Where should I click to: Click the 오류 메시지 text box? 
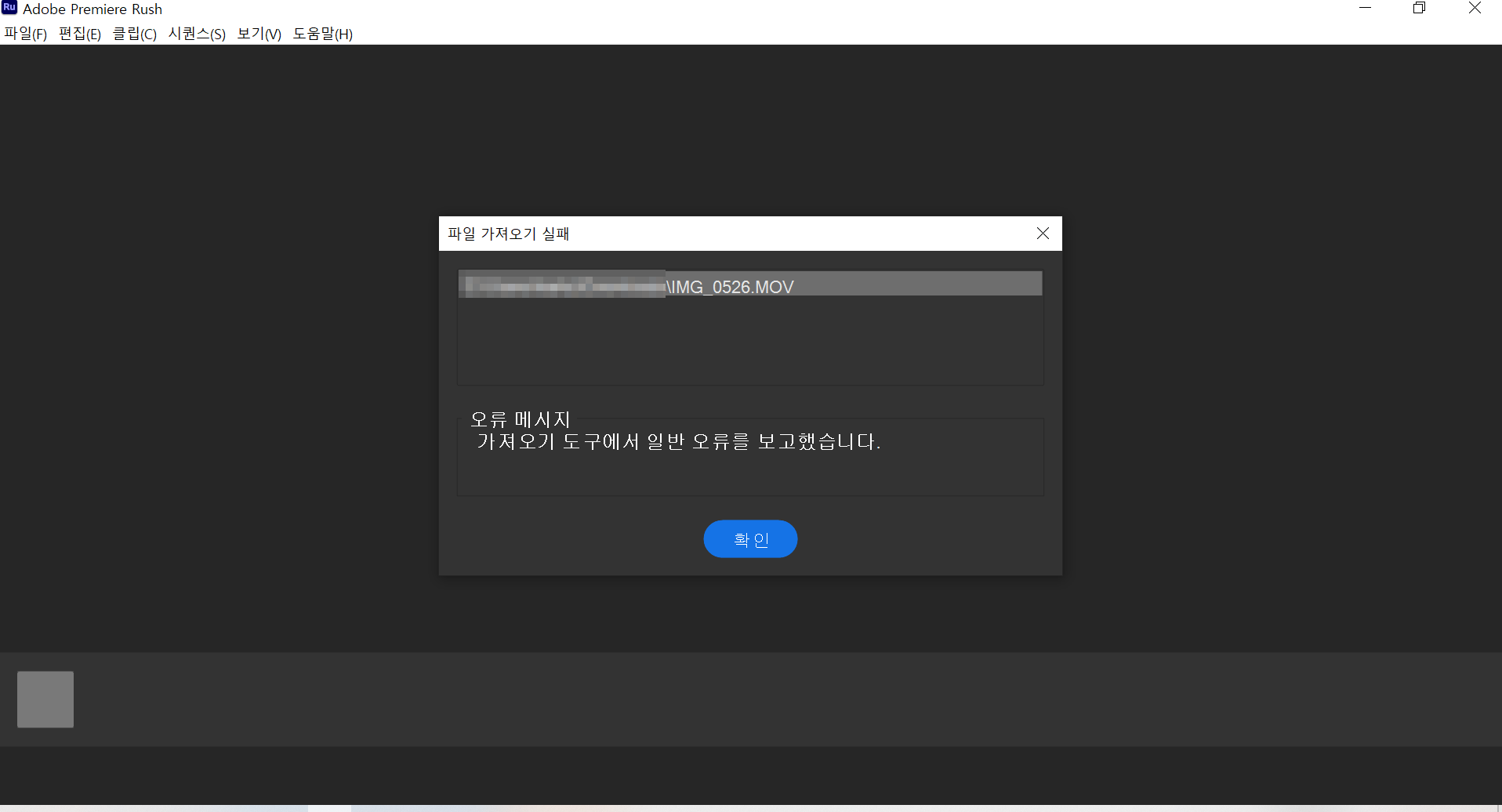[x=750, y=457]
